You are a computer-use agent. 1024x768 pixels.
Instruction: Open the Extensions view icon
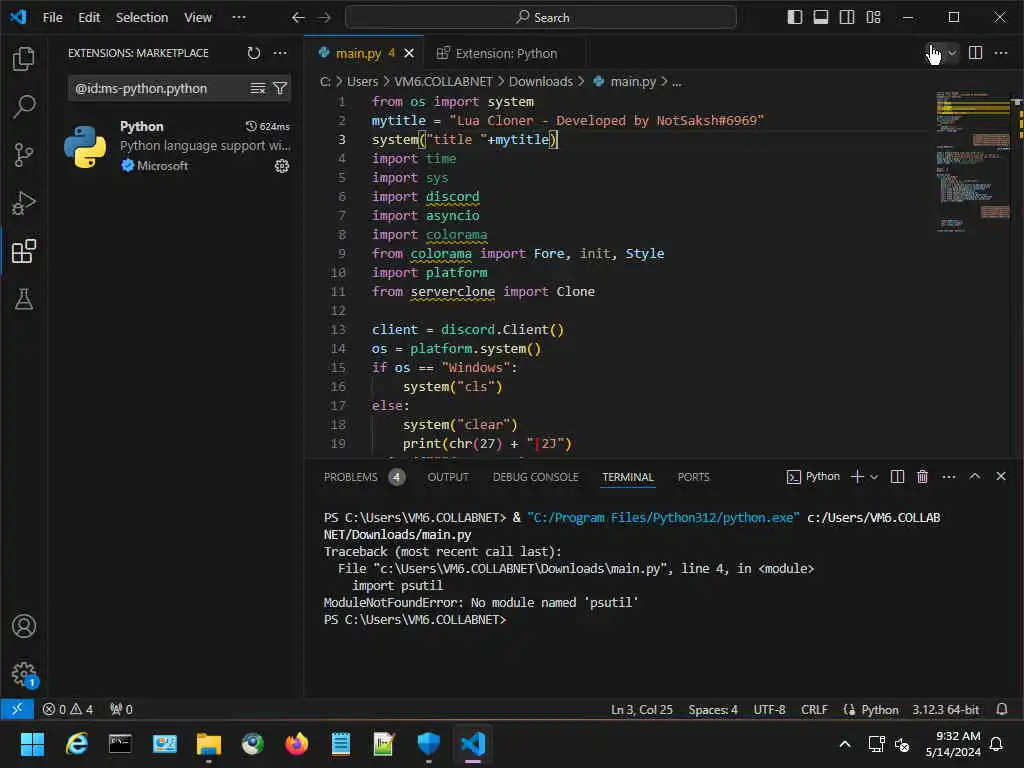point(24,251)
